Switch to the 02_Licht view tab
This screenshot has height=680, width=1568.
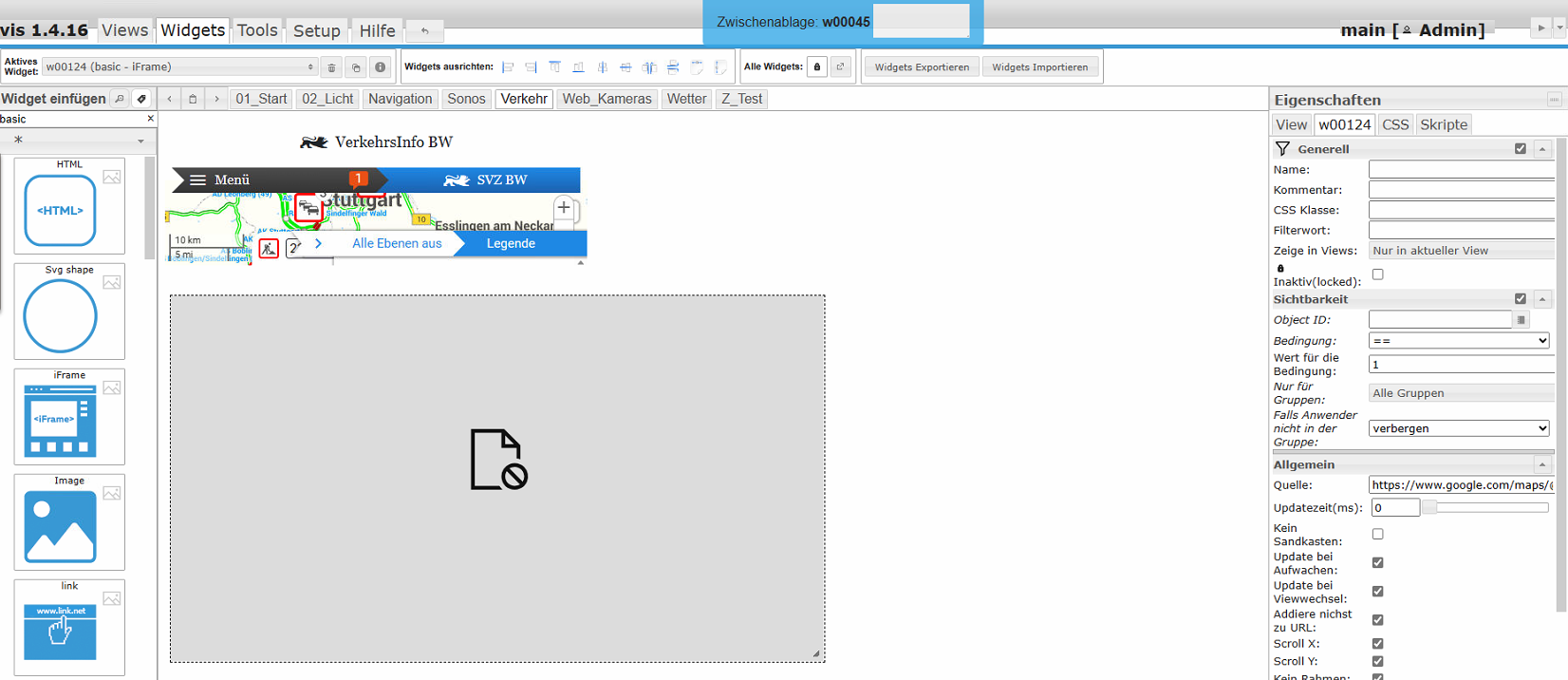pos(327,99)
